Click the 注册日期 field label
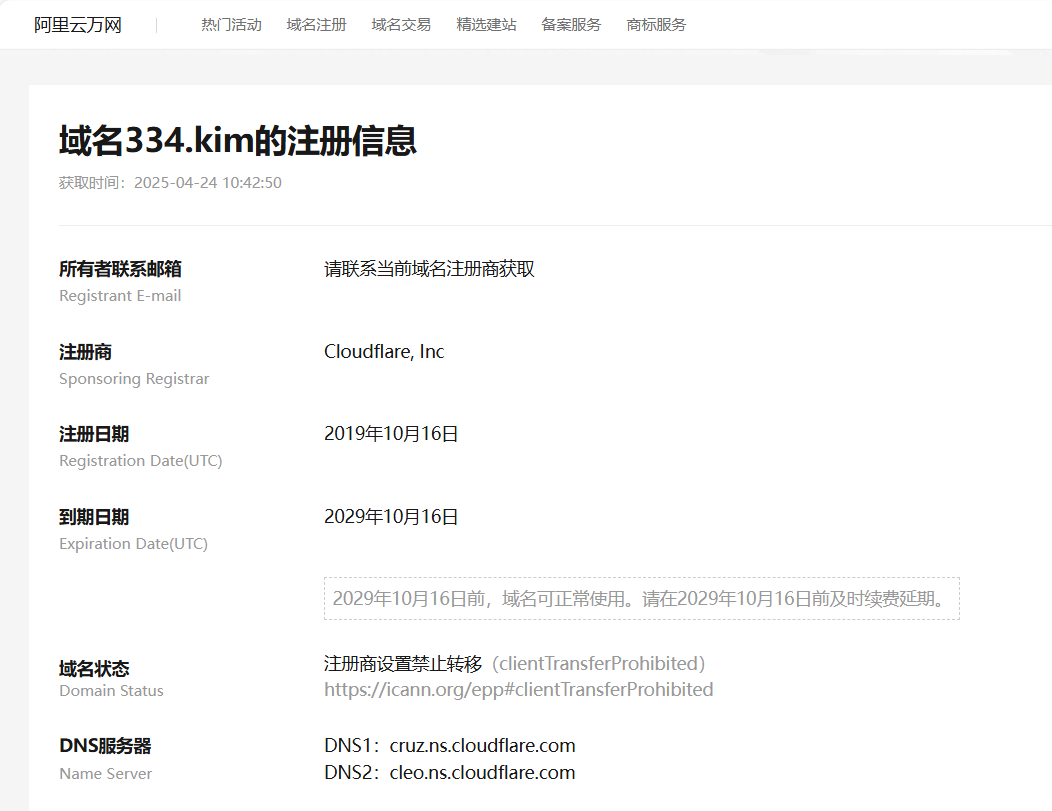Viewport: 1052px width, 811px height. (94, 434)
